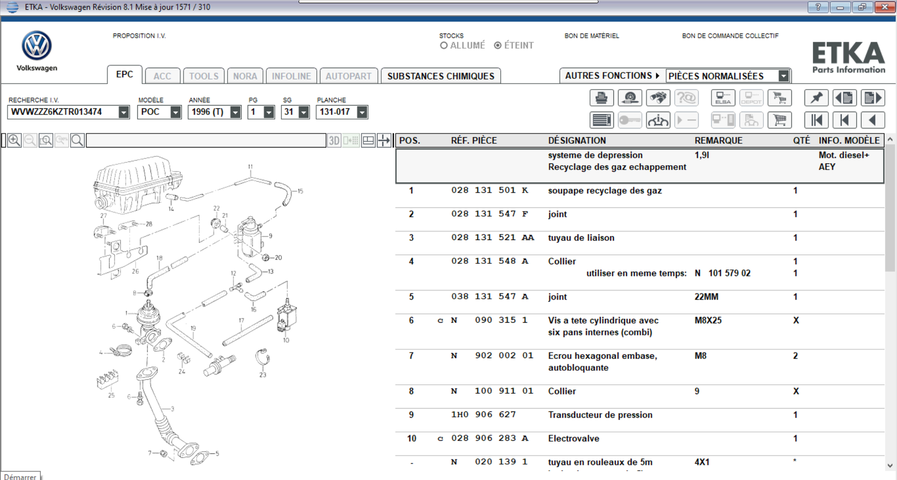897x480 pixels.
Task: Open the SG dropdown showing 31
Action: click(x=304, y=112)
